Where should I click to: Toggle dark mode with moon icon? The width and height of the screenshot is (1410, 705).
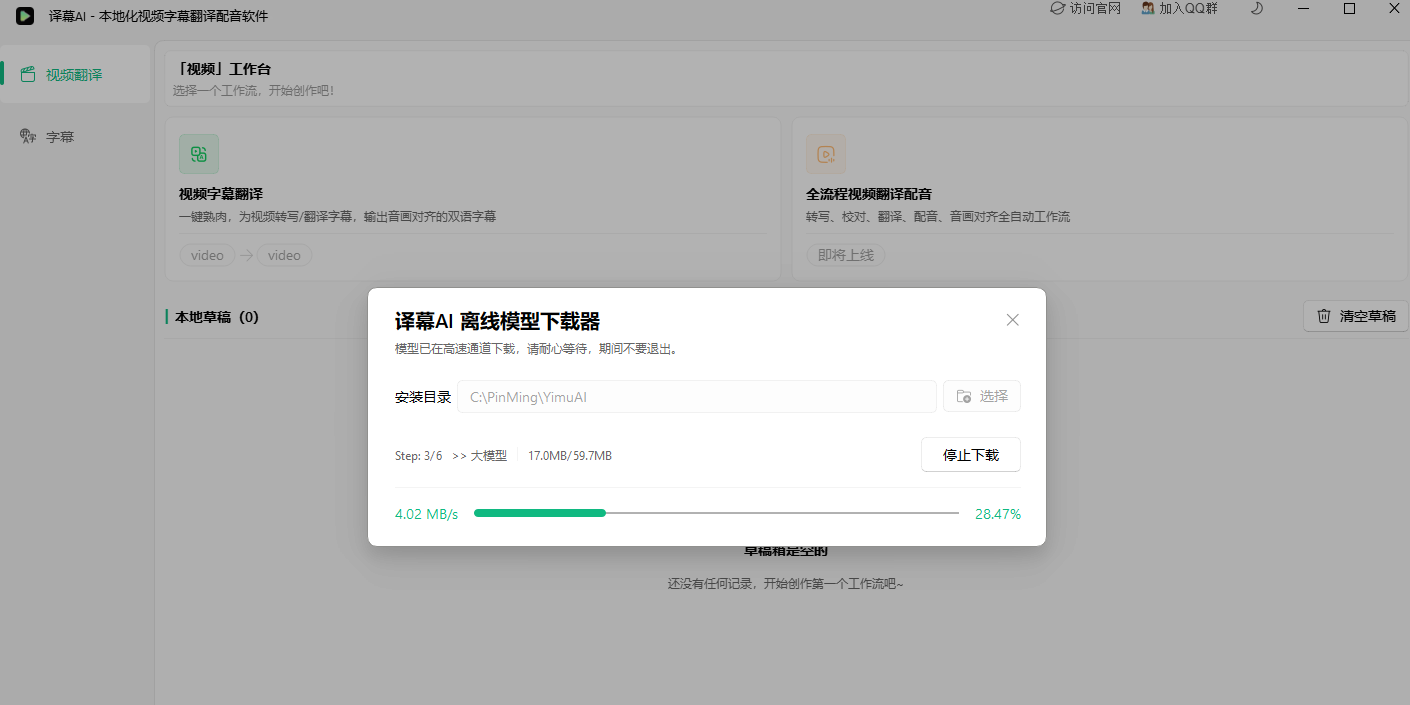pyautogui.click(x=1257, y=8)
